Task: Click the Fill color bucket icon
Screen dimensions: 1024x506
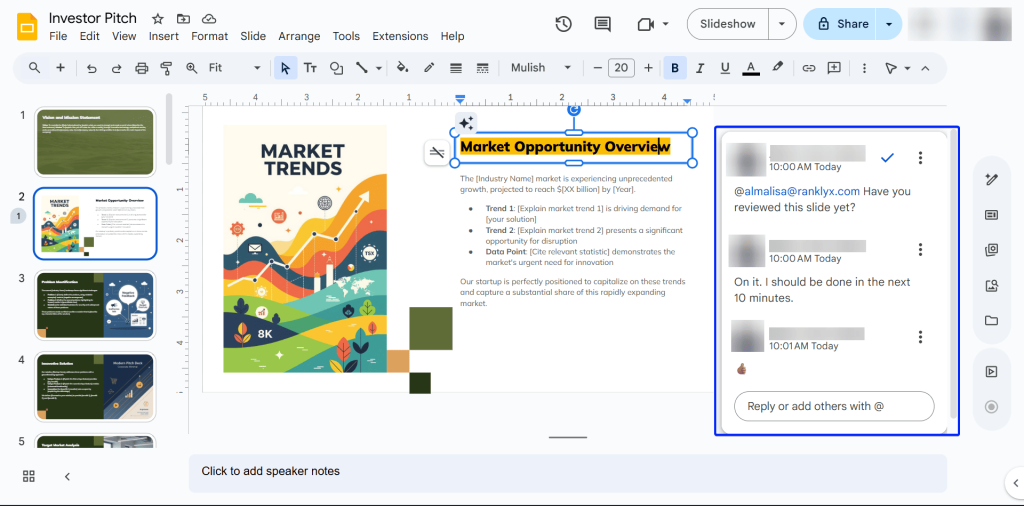Action: pyautogui.click(x=402, y=68)
